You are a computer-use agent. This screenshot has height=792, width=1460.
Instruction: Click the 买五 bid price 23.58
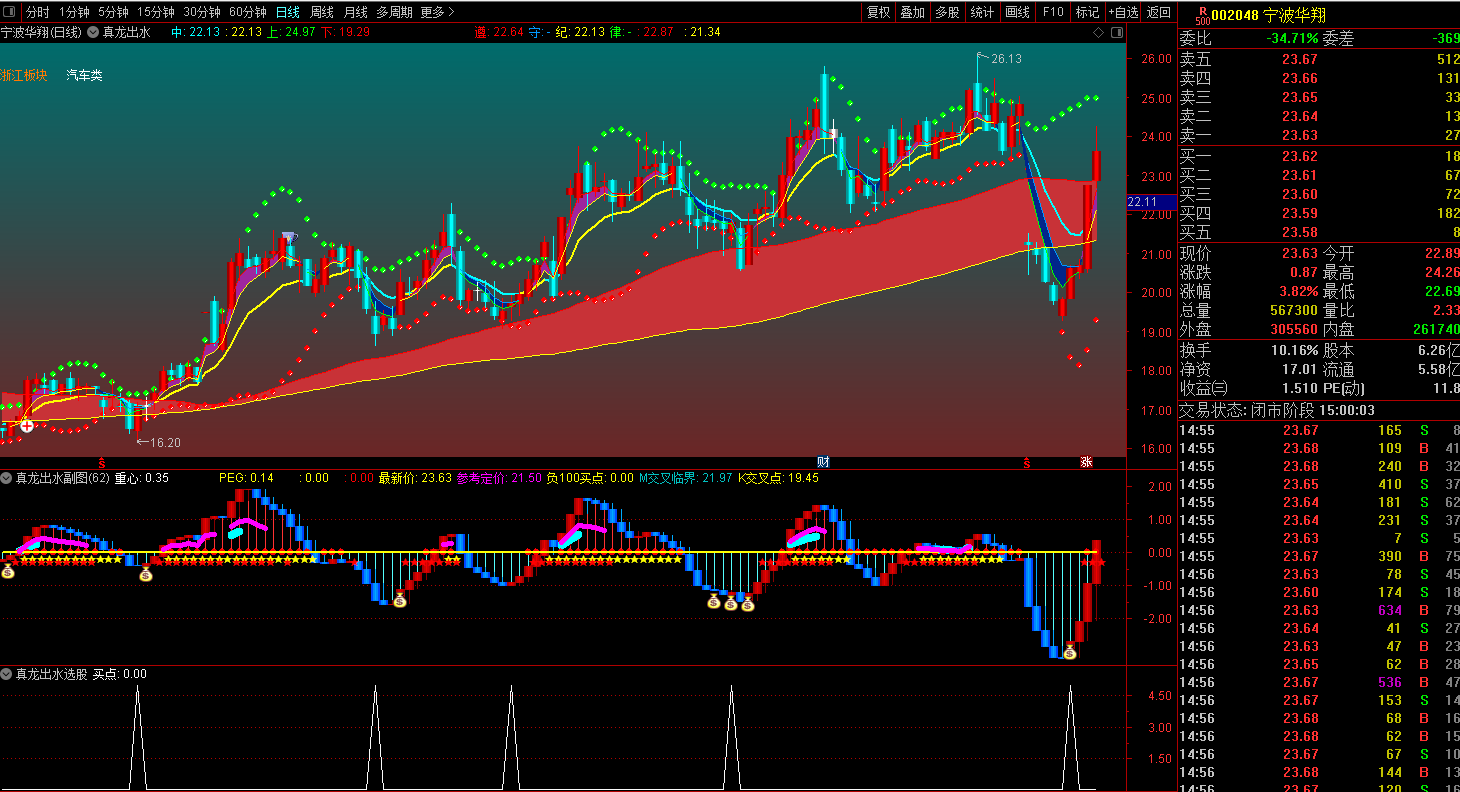pos(1300,232)
